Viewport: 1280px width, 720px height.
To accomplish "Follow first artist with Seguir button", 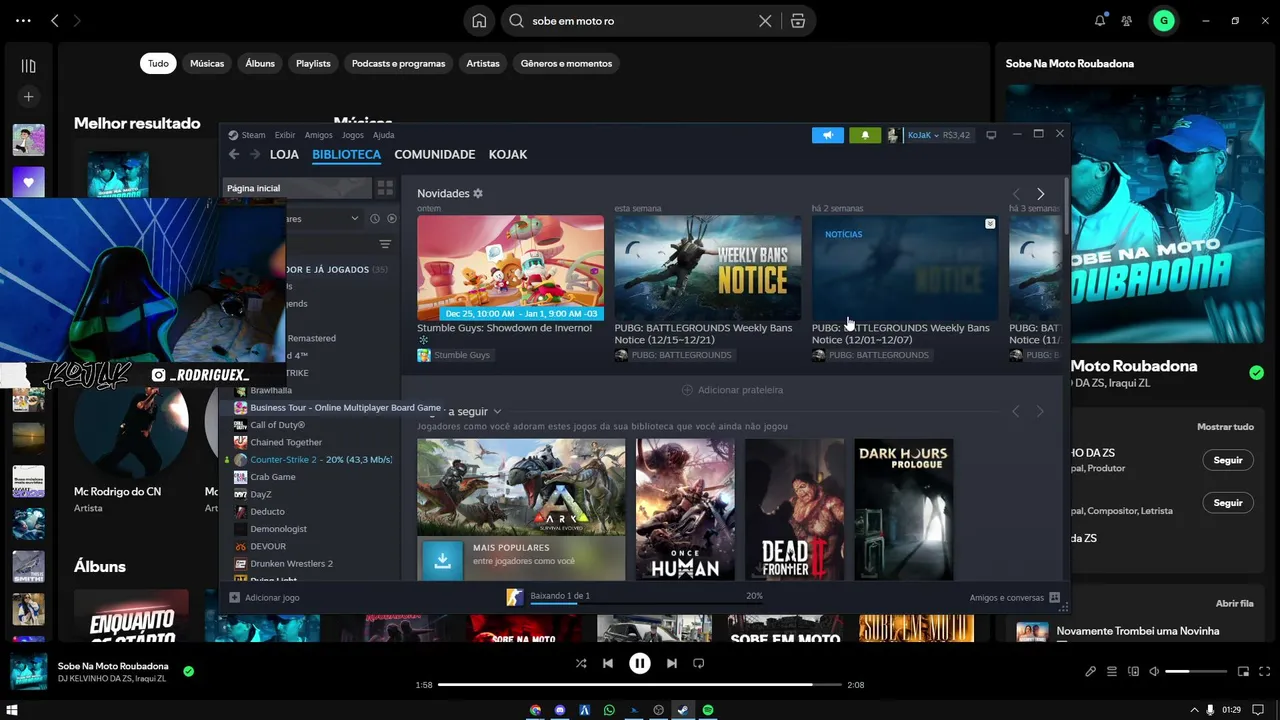I will [x=1228, y=460].
